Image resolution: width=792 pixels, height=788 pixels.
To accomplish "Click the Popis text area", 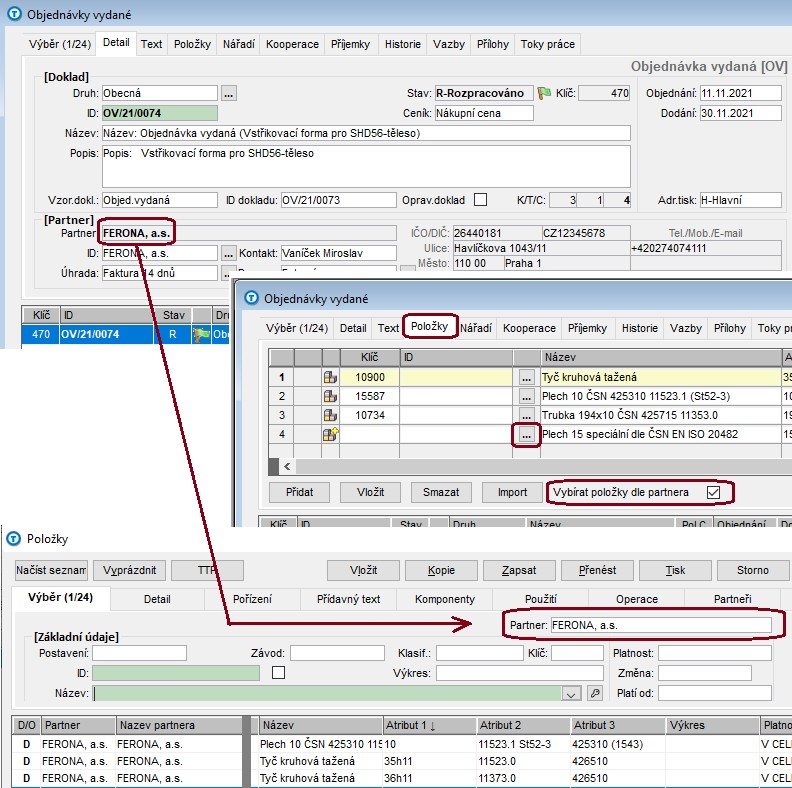I will [x=366, y=166].
